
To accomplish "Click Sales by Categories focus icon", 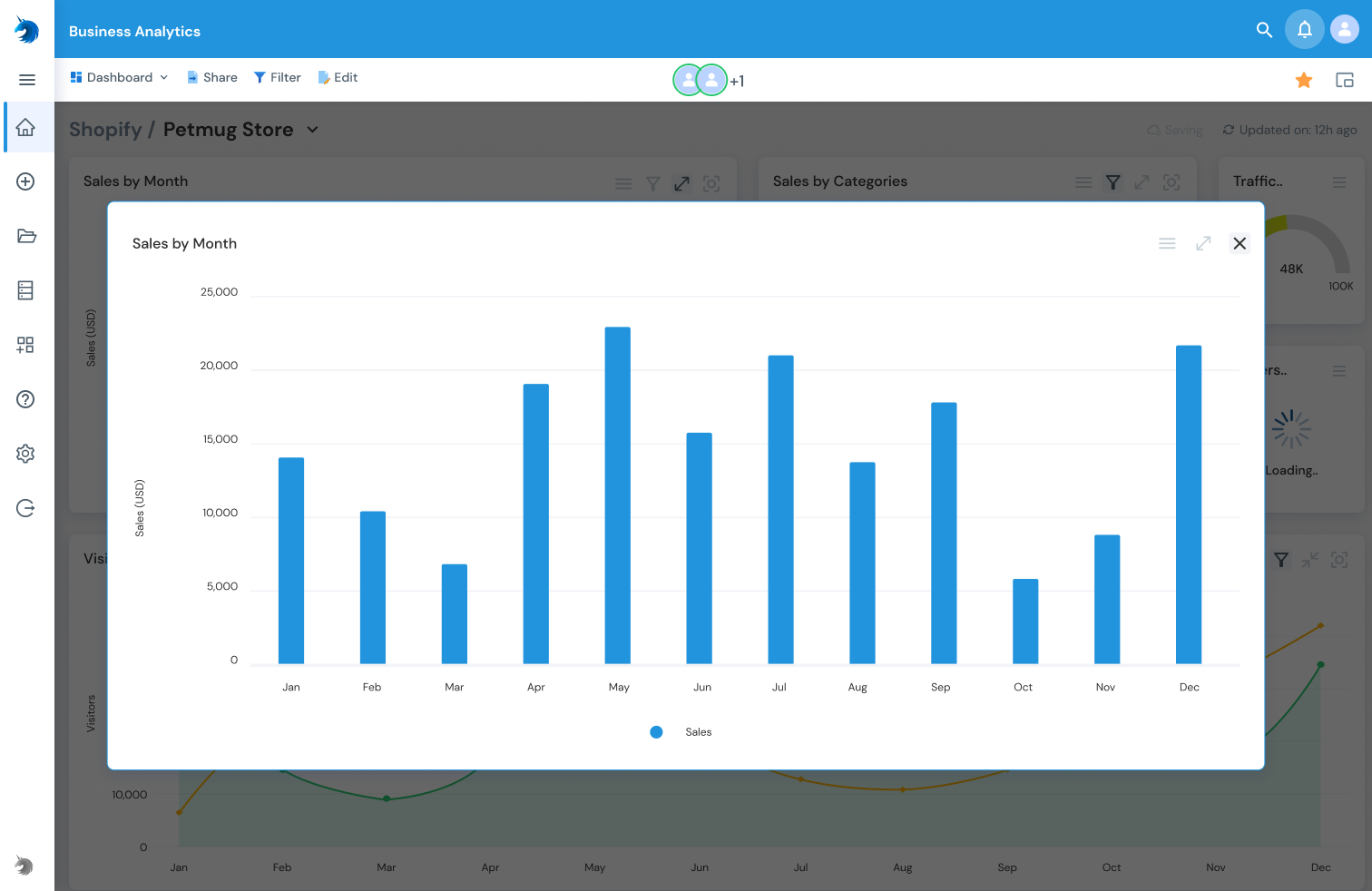I will pos(1171,182).
